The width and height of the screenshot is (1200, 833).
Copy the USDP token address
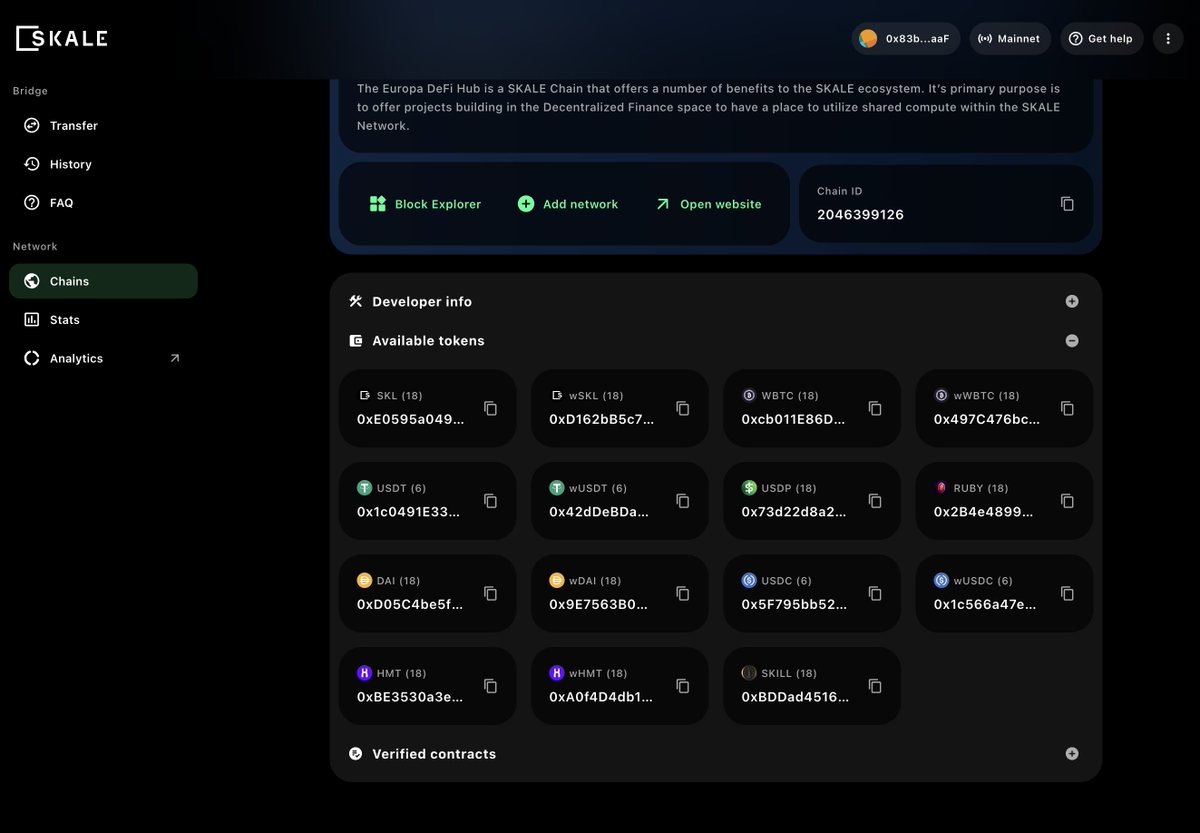pyautogui.click(x=875, y=501)
